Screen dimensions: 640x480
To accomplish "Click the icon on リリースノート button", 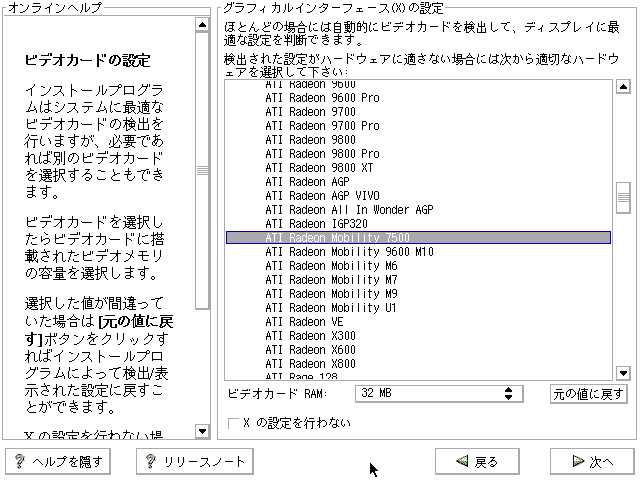I will (151, 461).
